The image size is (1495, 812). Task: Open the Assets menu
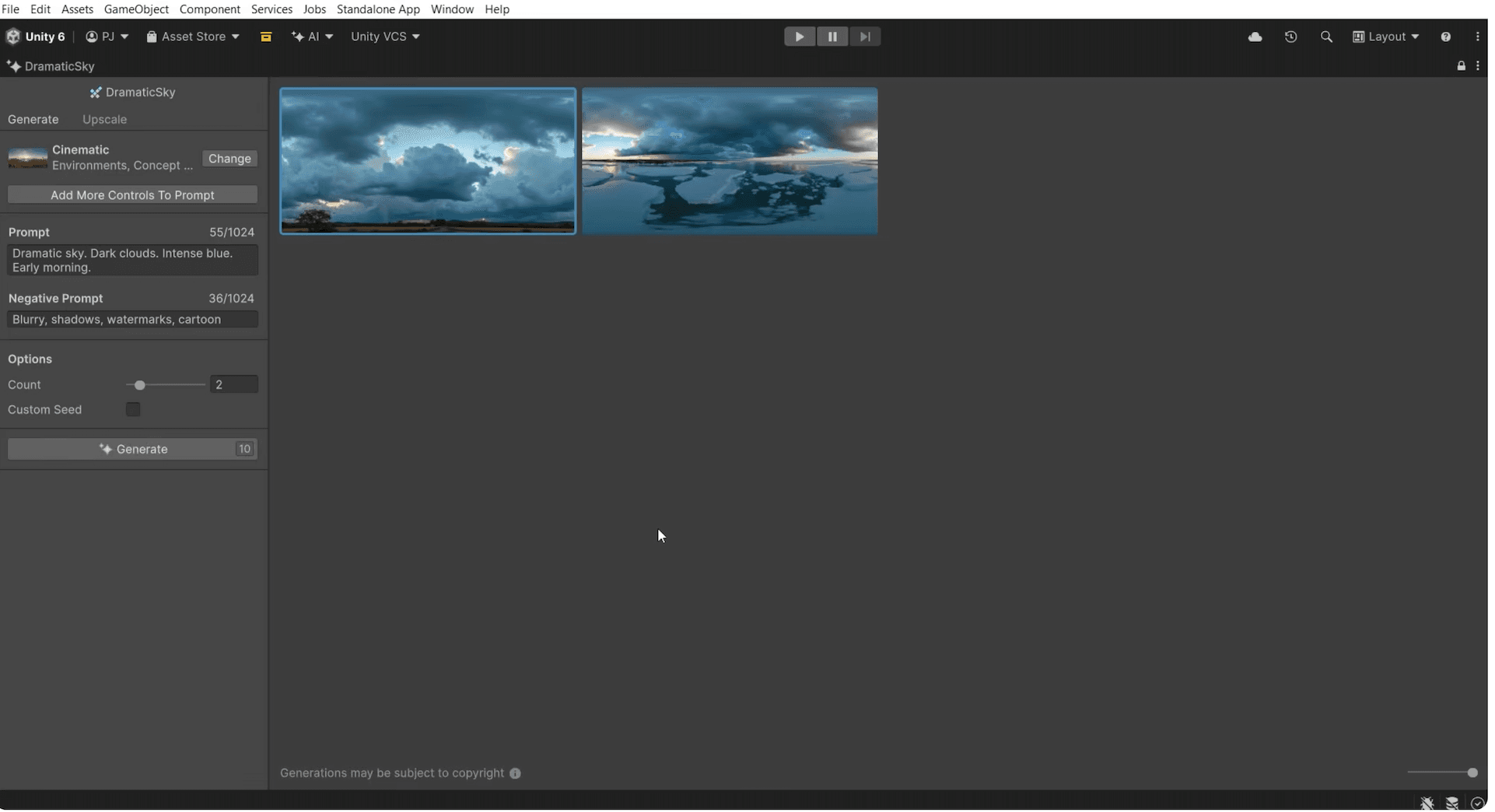coord(77,9)
